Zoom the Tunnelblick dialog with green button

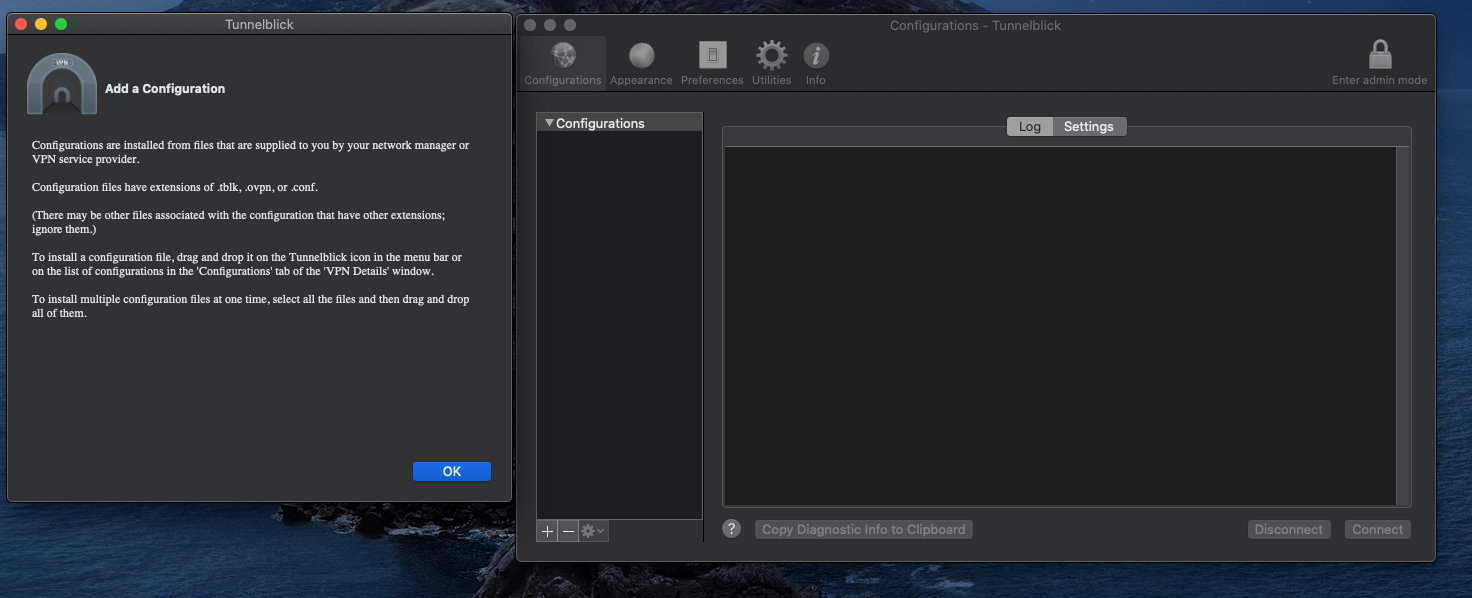coord(61,24)
